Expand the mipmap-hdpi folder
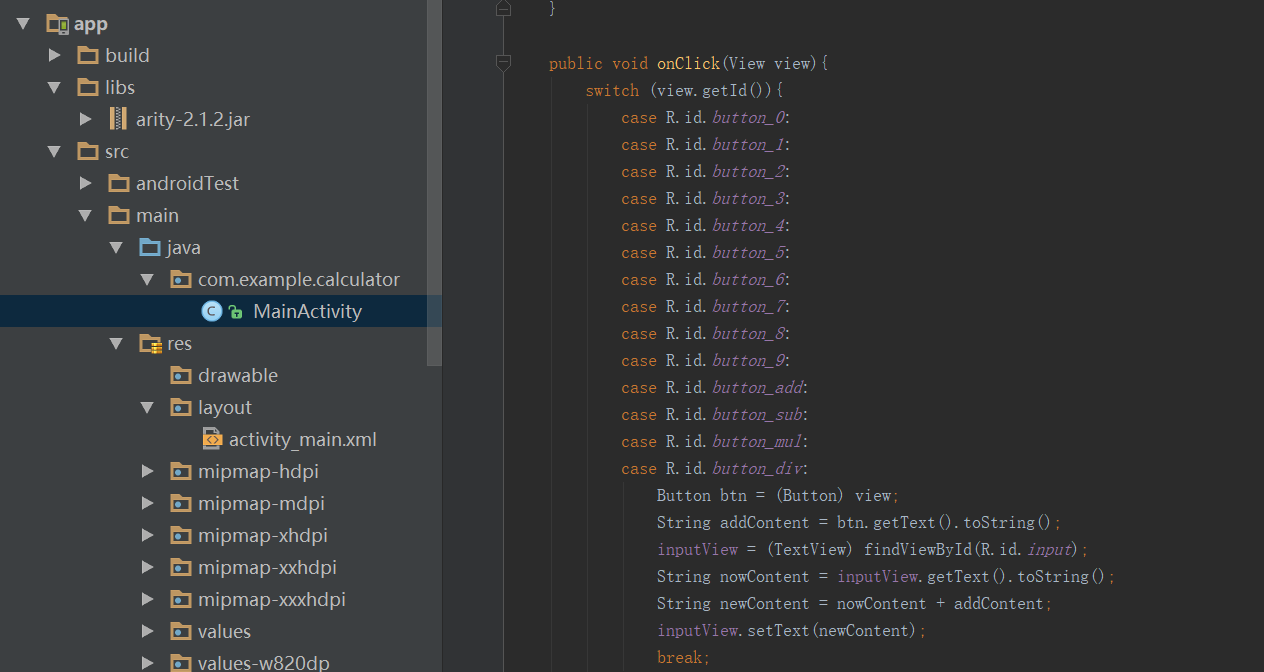This screenshot has width=1264, height=672. tap(148, 472)
